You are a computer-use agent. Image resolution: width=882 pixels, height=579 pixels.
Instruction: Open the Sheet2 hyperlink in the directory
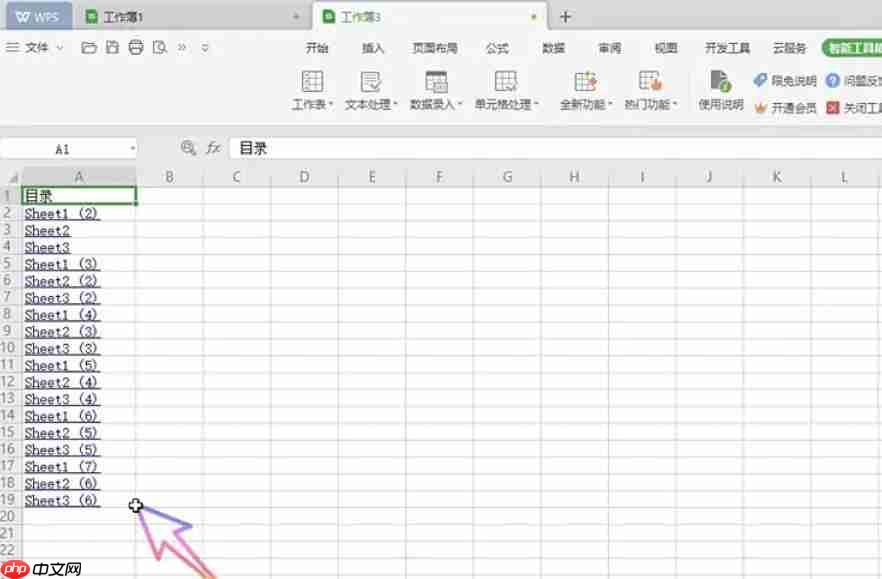(x=46, y=230)
